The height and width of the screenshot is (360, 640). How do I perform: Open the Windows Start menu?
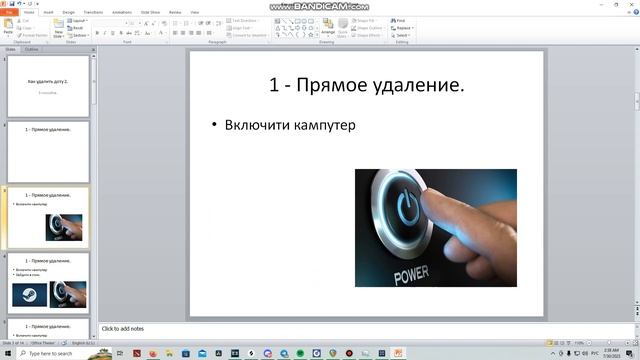(x=8, y=353)
